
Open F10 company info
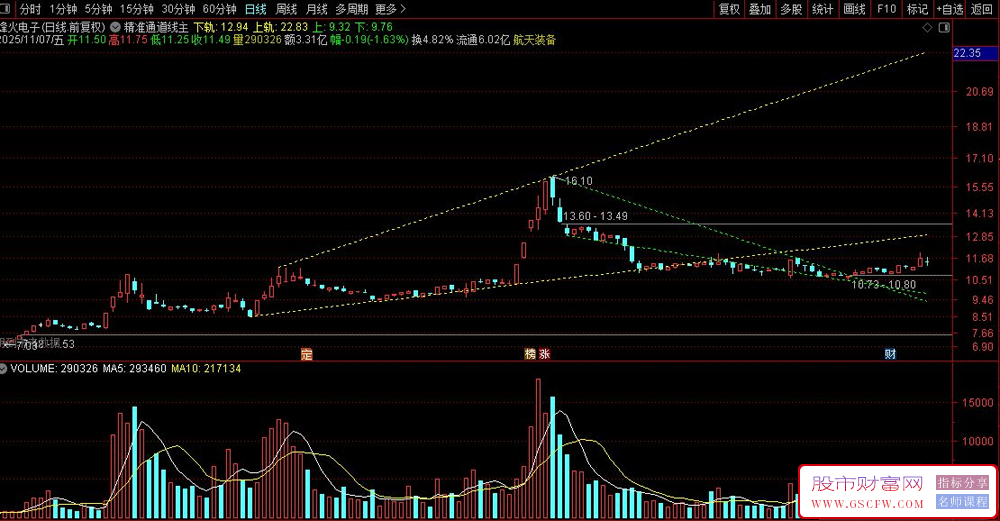[886, 10]
